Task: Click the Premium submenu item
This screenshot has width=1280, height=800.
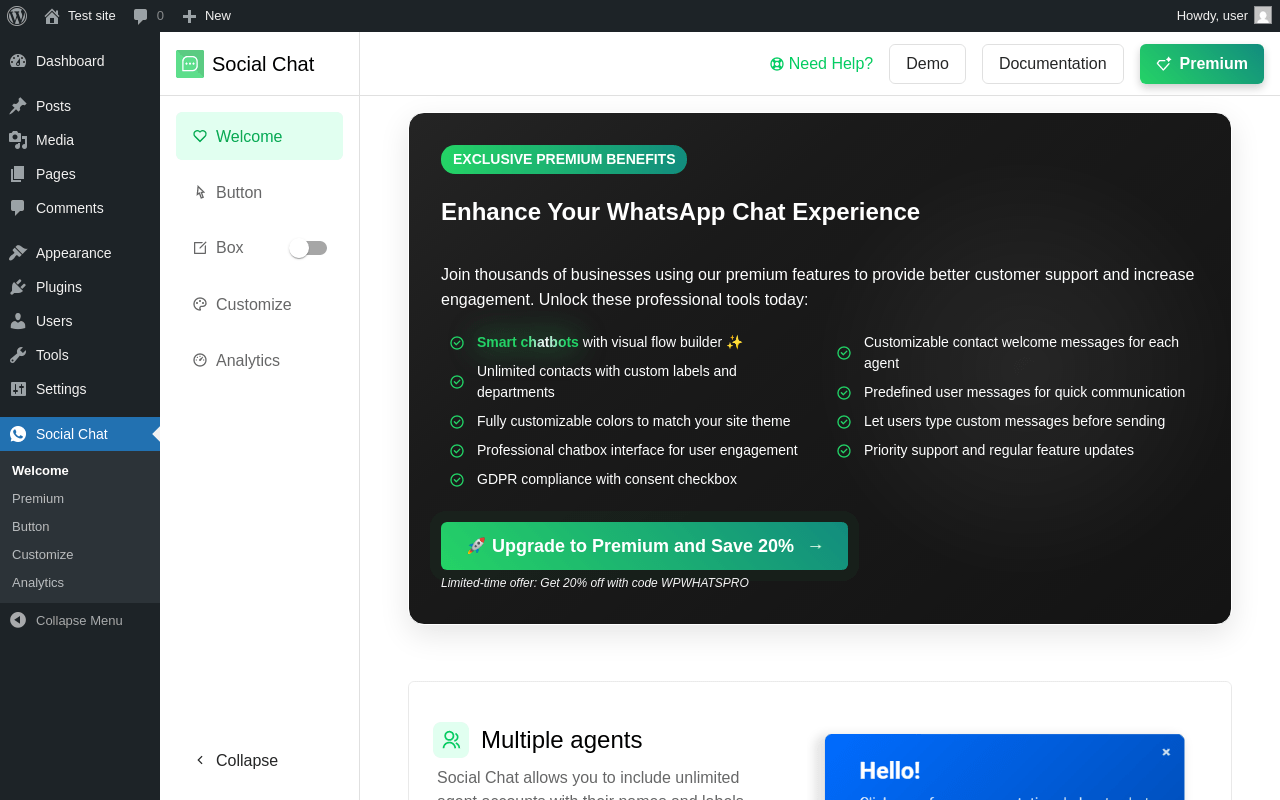Action: (38, 498)
